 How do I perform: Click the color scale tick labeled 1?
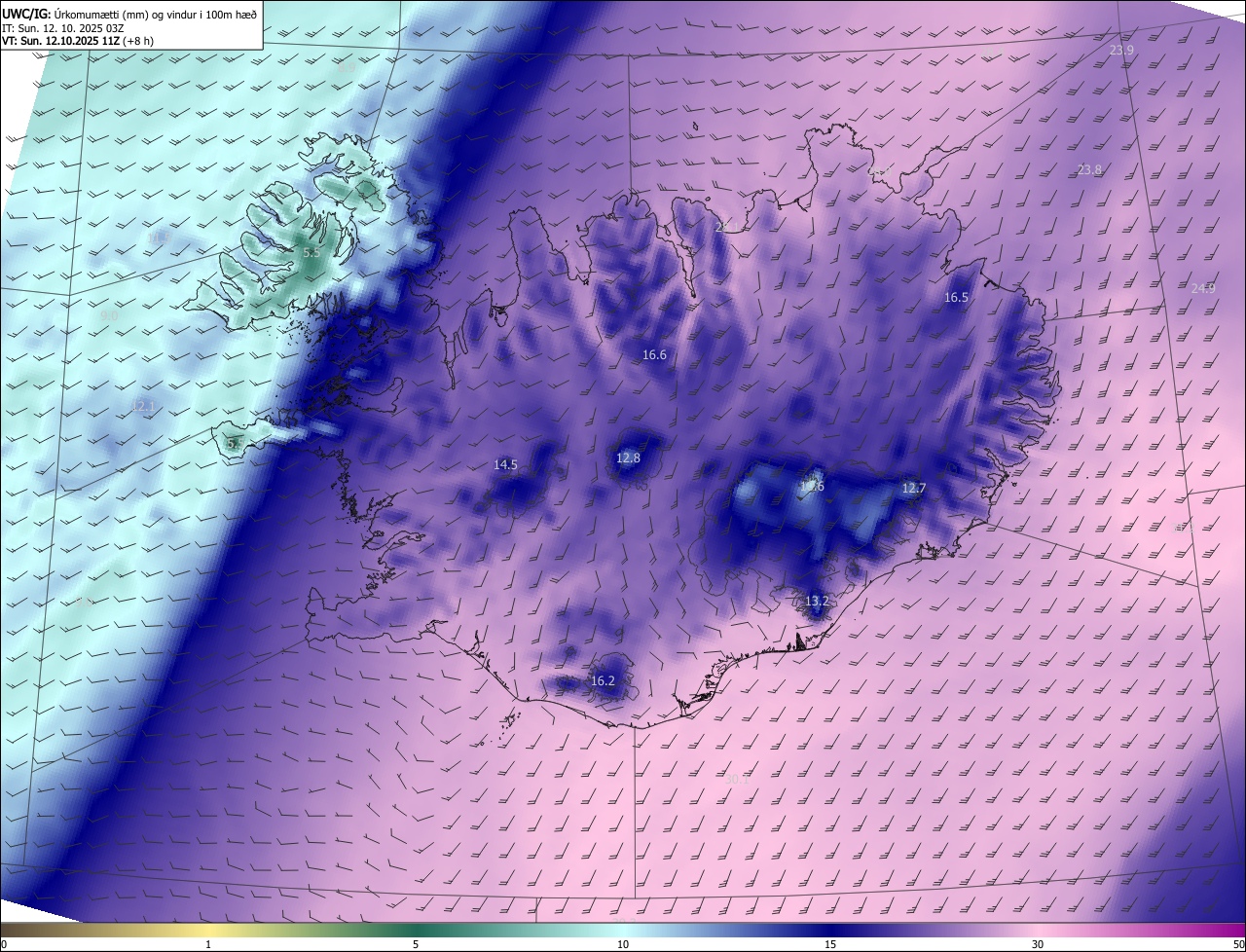point(208,944)
